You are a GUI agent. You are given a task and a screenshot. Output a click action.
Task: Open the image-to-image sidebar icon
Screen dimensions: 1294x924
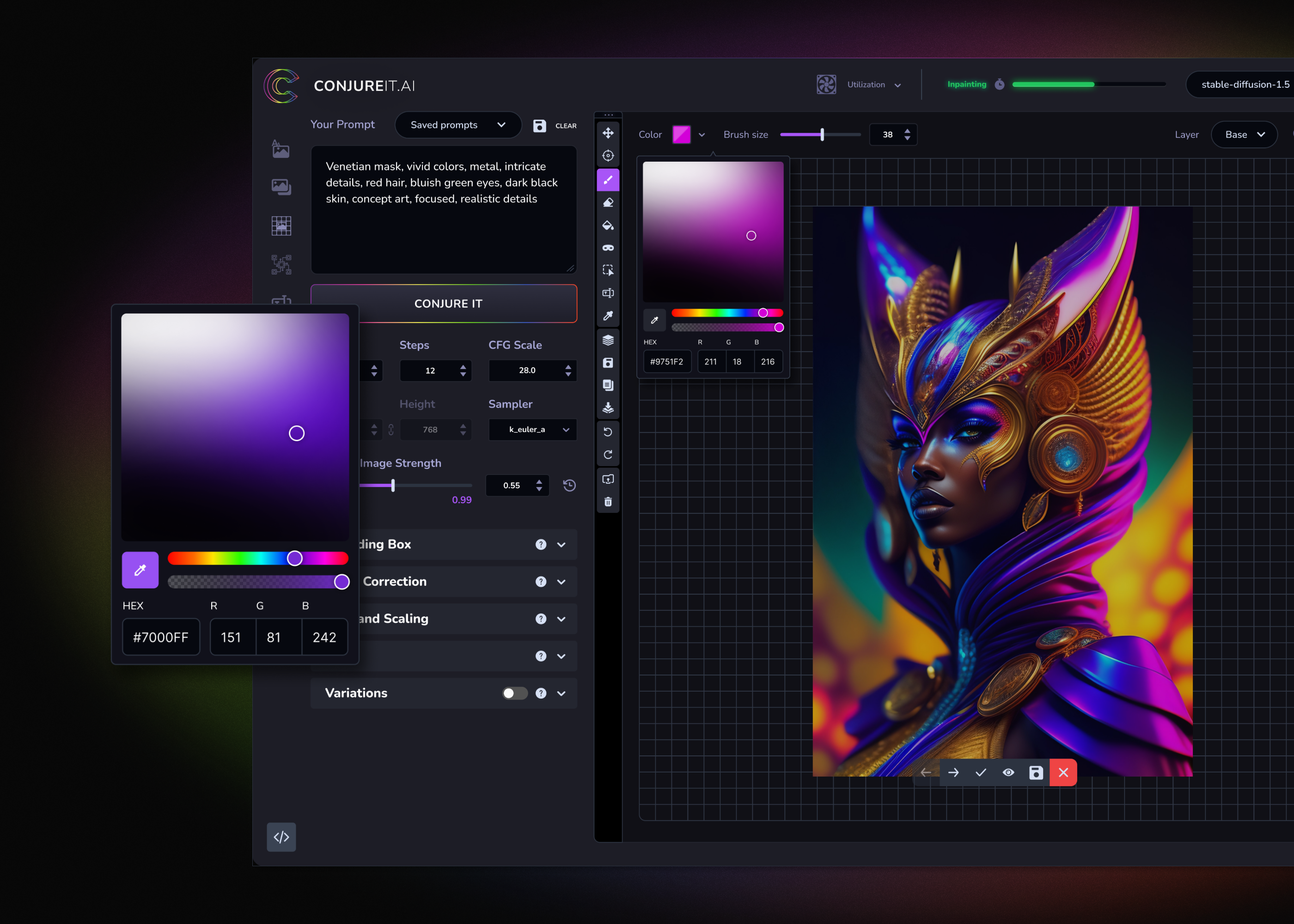pyautogui.click(x=282, y=187)
